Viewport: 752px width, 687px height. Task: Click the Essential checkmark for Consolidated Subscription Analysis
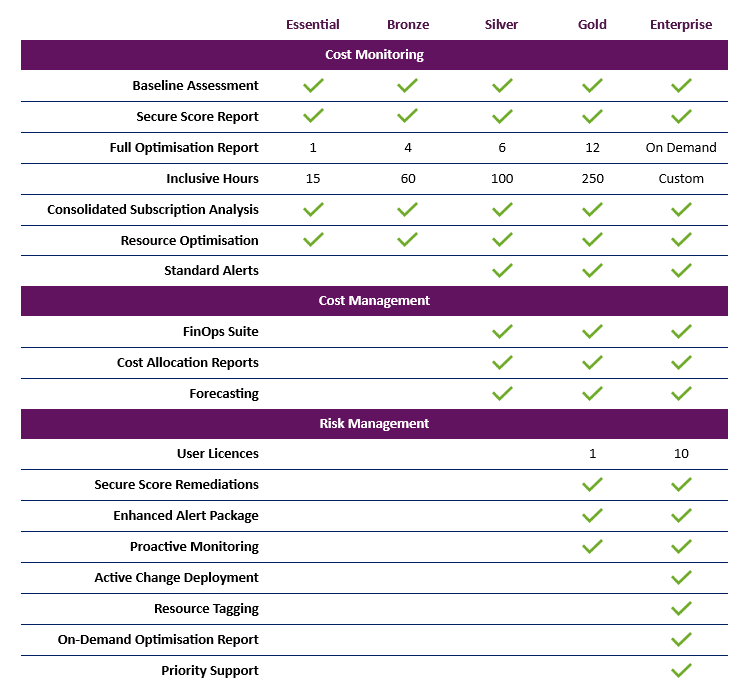(x=313, y=210)
